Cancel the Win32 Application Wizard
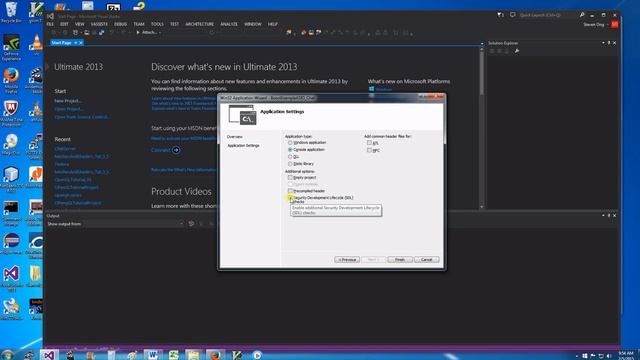Viewport: 640px width, 360px height. [x=427, y=260]
